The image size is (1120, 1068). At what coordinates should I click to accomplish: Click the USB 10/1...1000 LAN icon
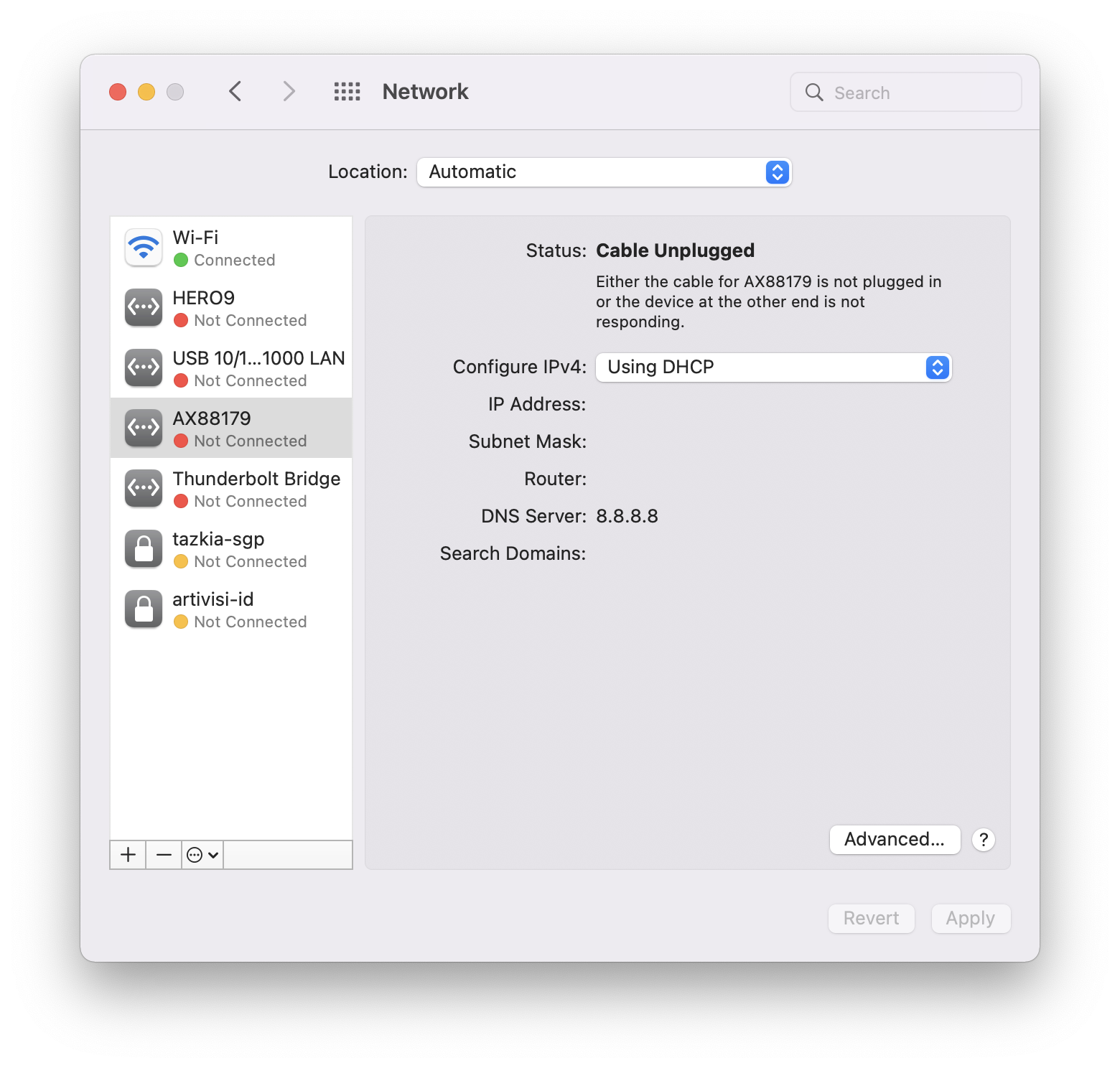(x=144, y=368)
